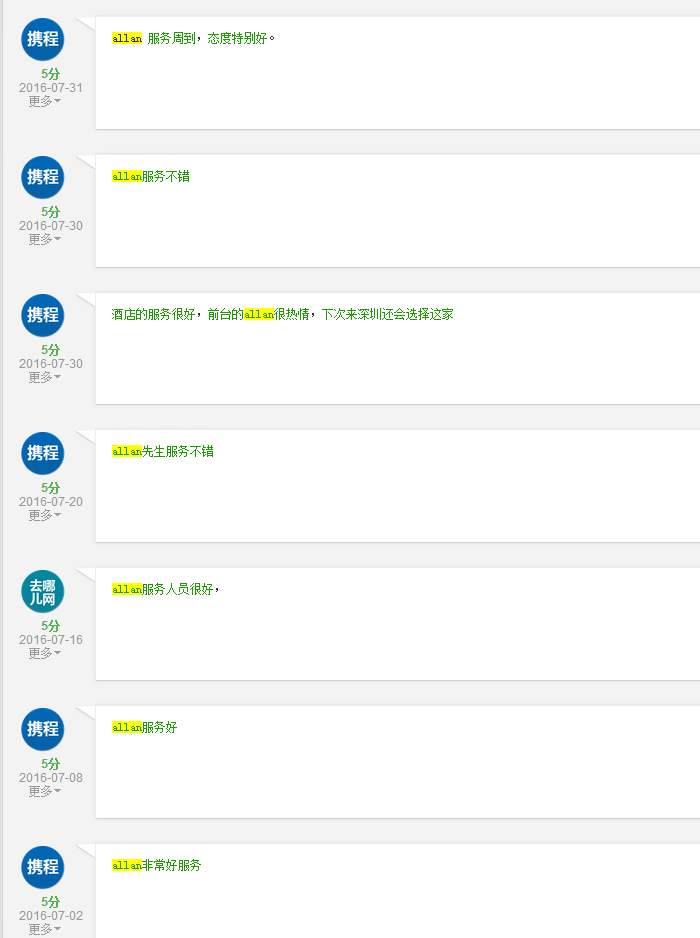The image size is (700, 938).
Task: Click the Ctrip logo beside the 2016-07-20 review
Action: coord(43,453)
